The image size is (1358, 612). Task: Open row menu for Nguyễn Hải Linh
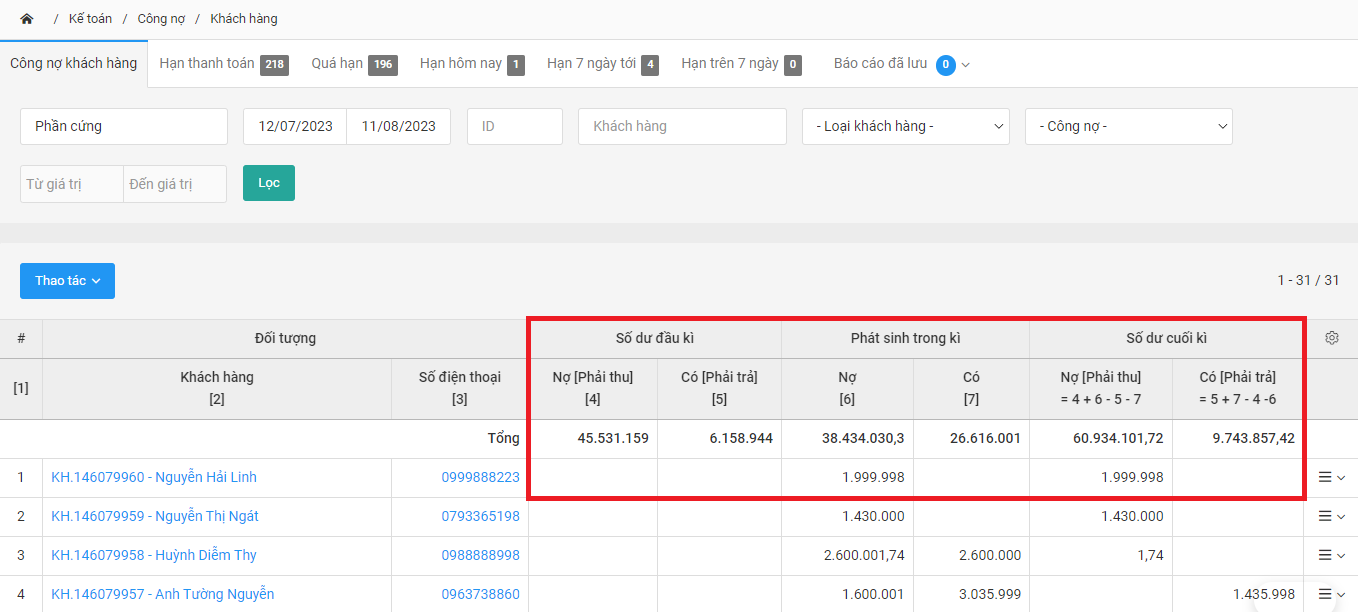click(1331, 477)
